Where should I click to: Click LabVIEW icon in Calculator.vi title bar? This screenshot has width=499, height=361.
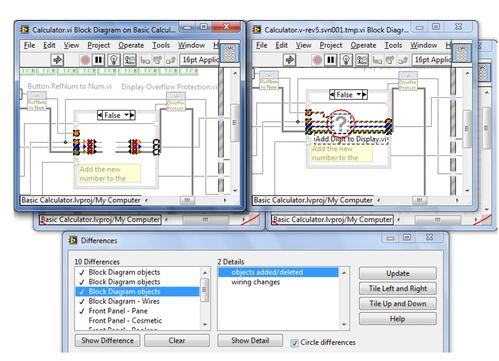(25, 29)
